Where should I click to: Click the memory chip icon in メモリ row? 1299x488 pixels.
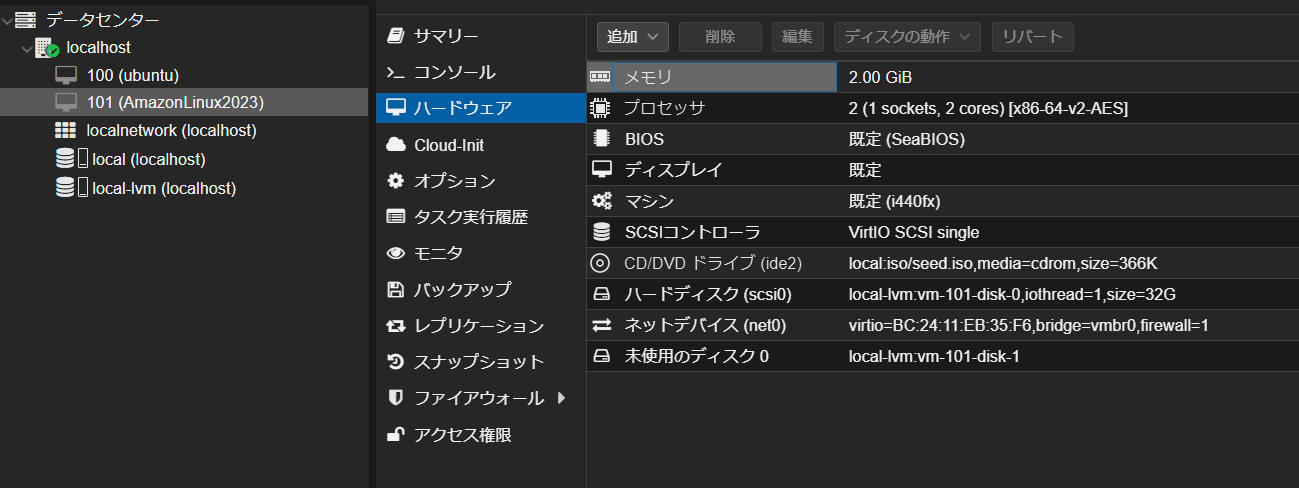coord(601,76)
